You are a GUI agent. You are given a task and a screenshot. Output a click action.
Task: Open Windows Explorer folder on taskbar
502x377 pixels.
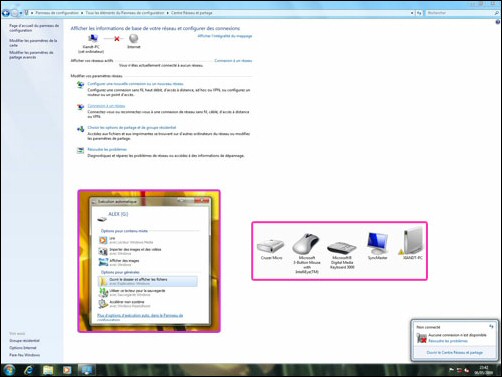(48, 370)
